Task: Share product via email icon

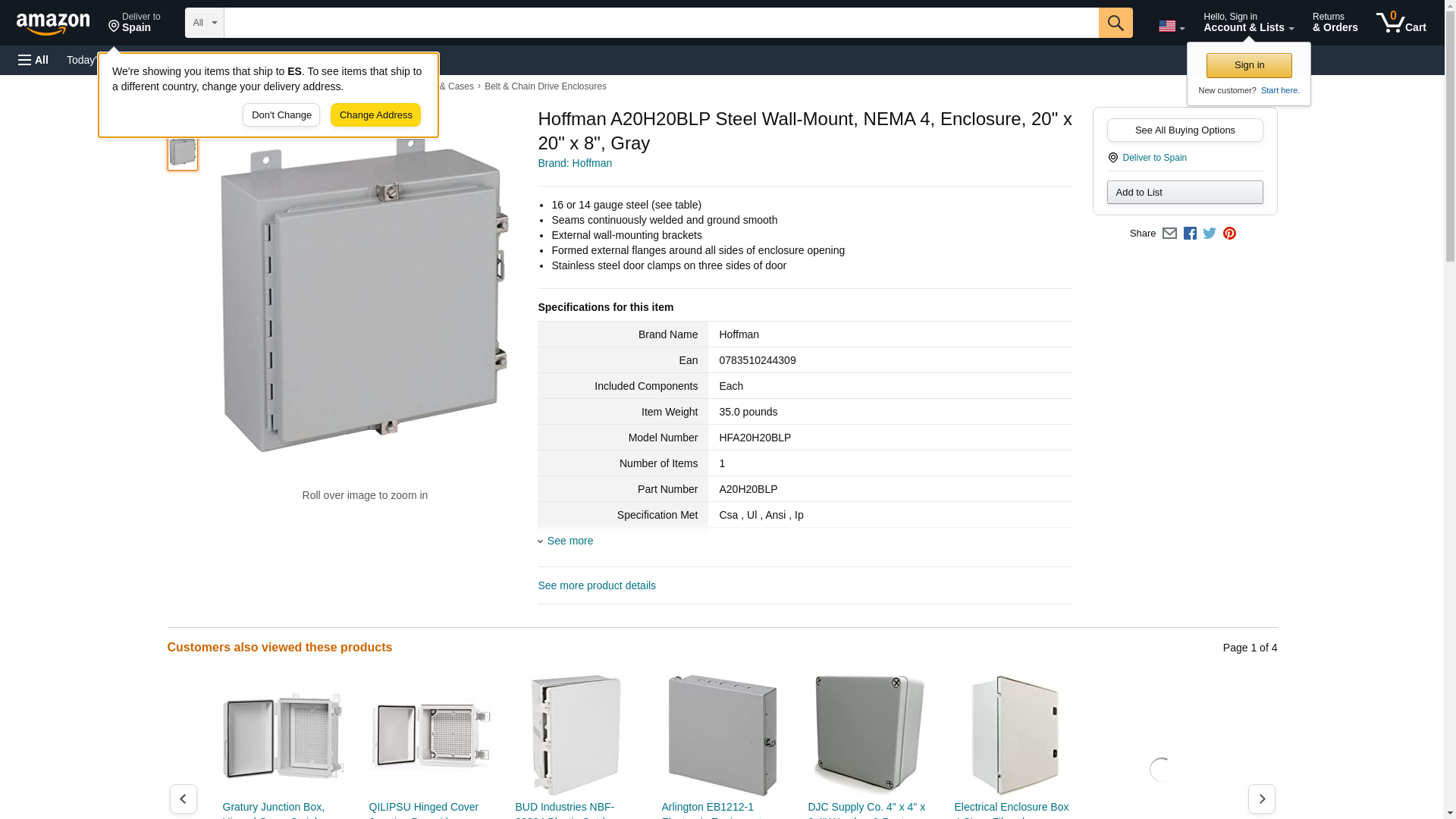Action: [1169, 234]
